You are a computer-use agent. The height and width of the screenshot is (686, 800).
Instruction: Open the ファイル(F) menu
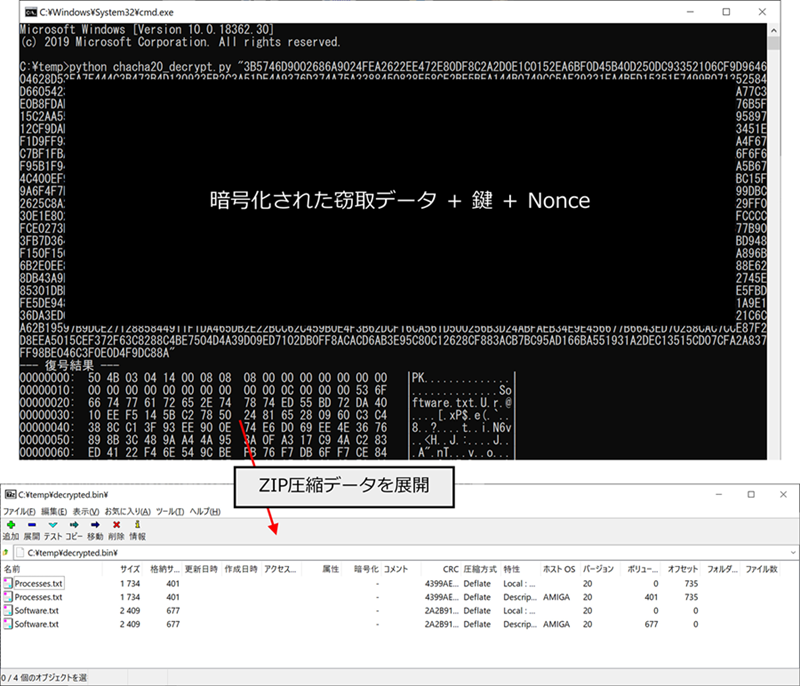[19, 512]
